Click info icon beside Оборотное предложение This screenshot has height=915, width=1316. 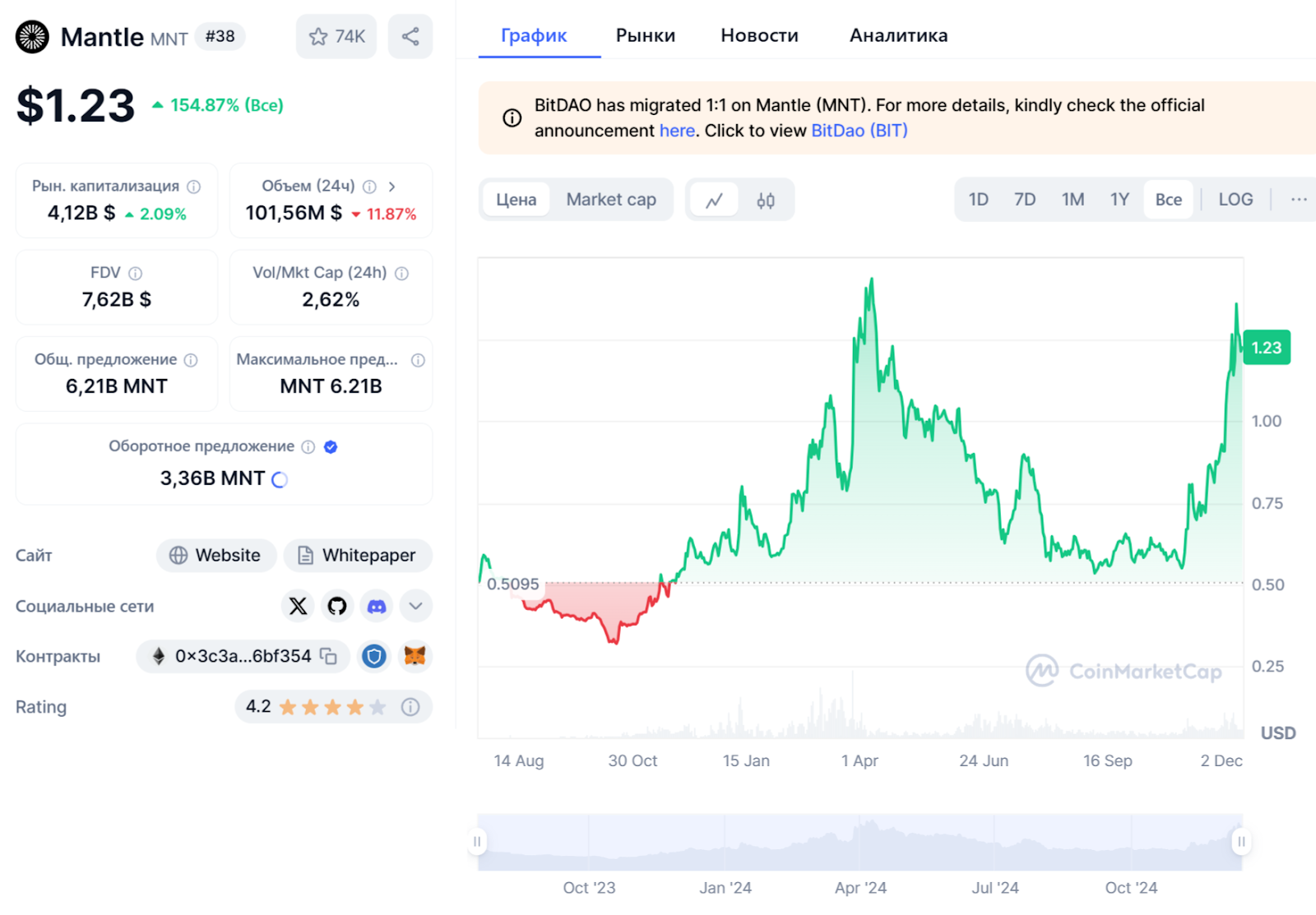[308, 446]
